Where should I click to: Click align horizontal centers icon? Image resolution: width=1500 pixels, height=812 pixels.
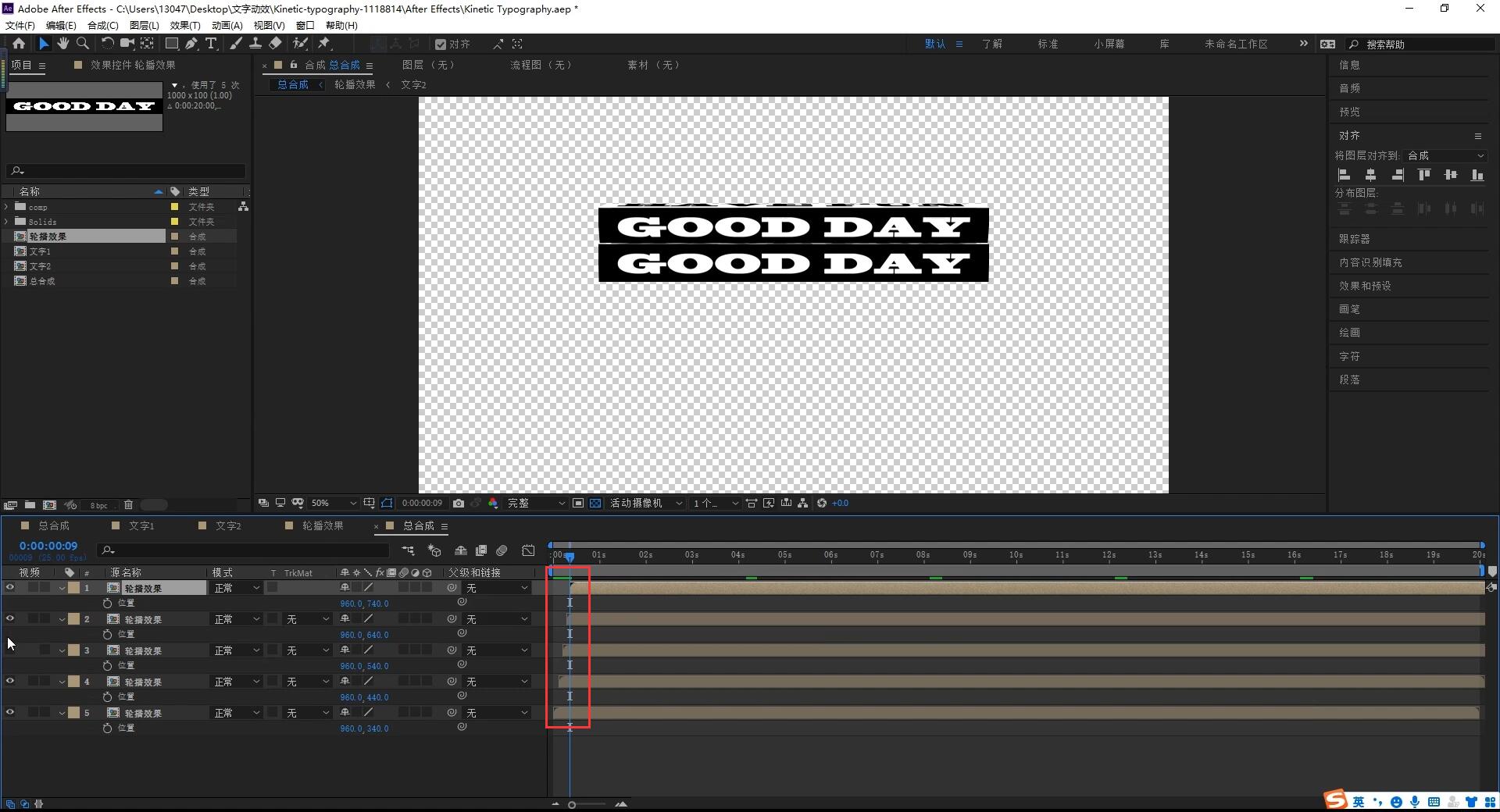click(1370, 175)
